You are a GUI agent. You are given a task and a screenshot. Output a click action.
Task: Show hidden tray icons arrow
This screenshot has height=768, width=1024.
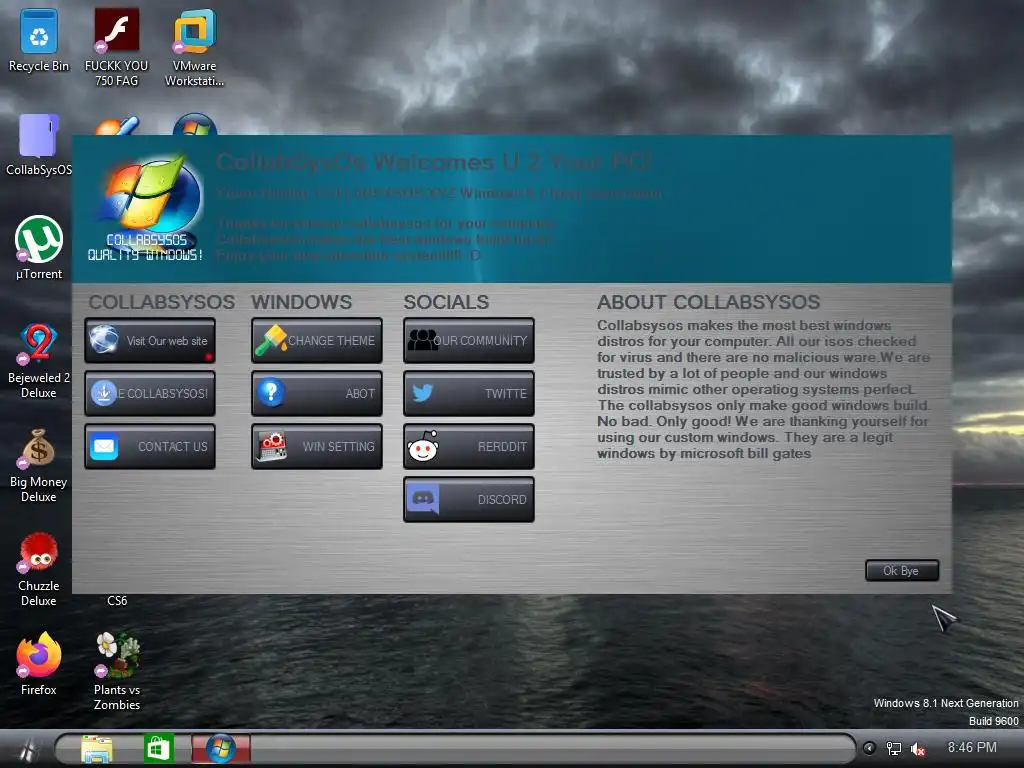pos(869,748)
